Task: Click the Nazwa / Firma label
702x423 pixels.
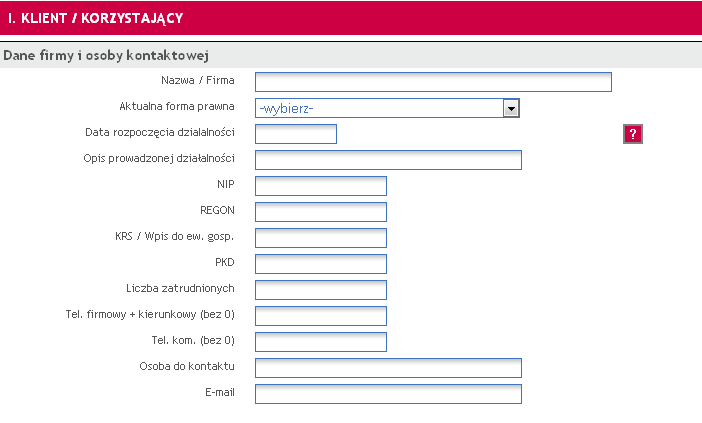Action: click(x=198, y=80)
